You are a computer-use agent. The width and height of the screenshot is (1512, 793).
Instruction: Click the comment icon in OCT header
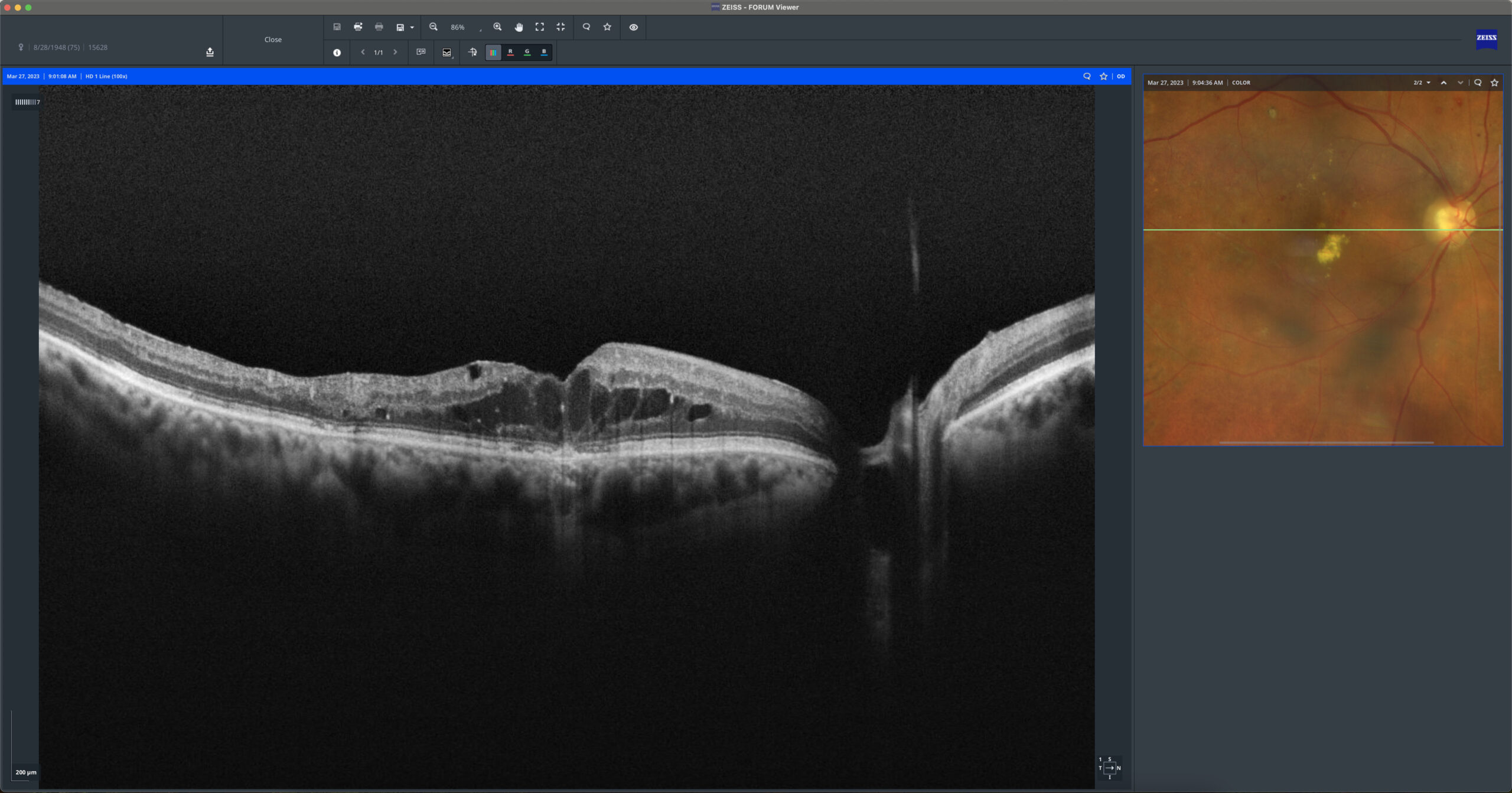coord(1087,76)
